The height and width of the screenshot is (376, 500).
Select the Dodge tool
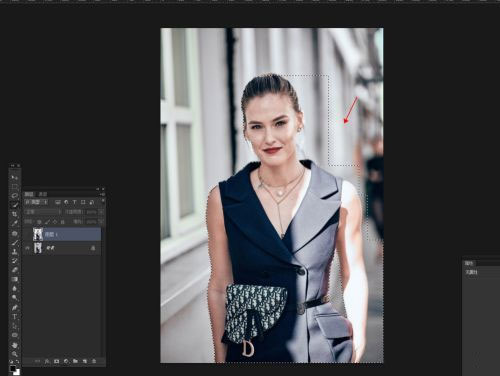tap(15, 298)
